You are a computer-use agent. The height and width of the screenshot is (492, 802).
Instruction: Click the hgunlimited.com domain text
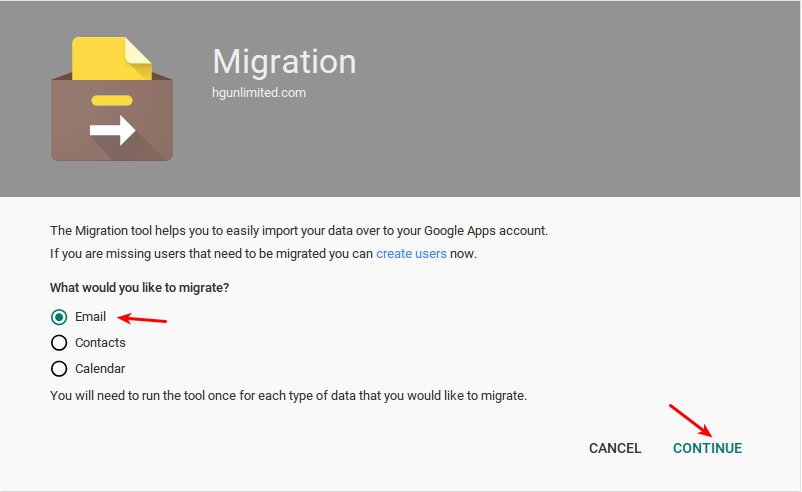[x=259, y=93]
